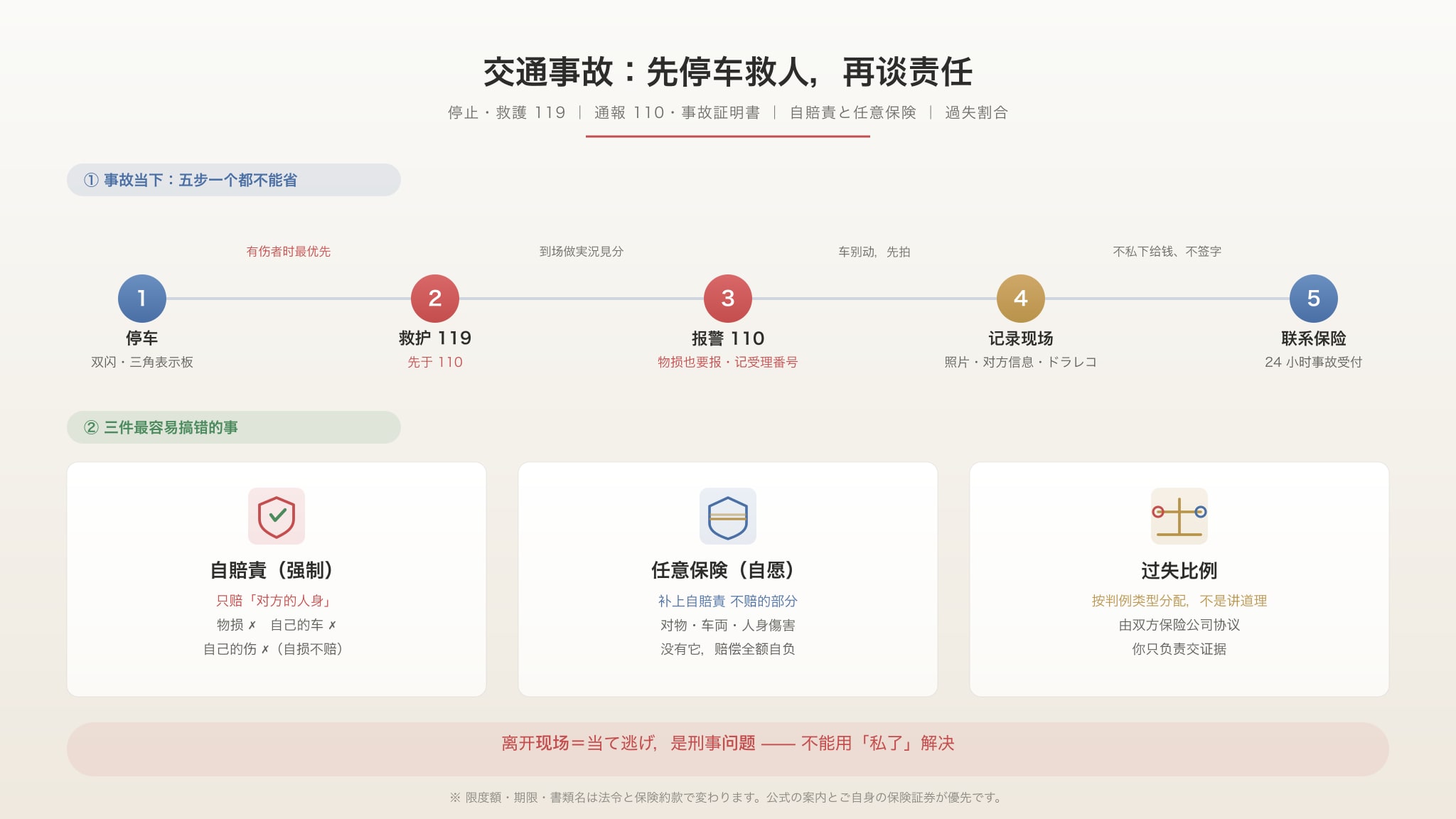Click the note 不私下给钱、不签字
Image resolution: width=1456 pixels, height=819 pixels.
coord(1167,252)
